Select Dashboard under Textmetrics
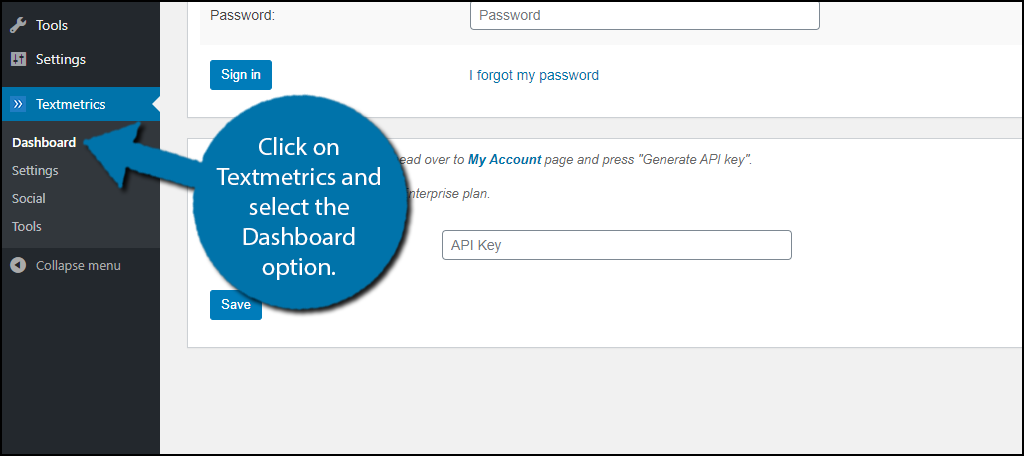The height and width of the screenshot is (456, 1024). 44,142
